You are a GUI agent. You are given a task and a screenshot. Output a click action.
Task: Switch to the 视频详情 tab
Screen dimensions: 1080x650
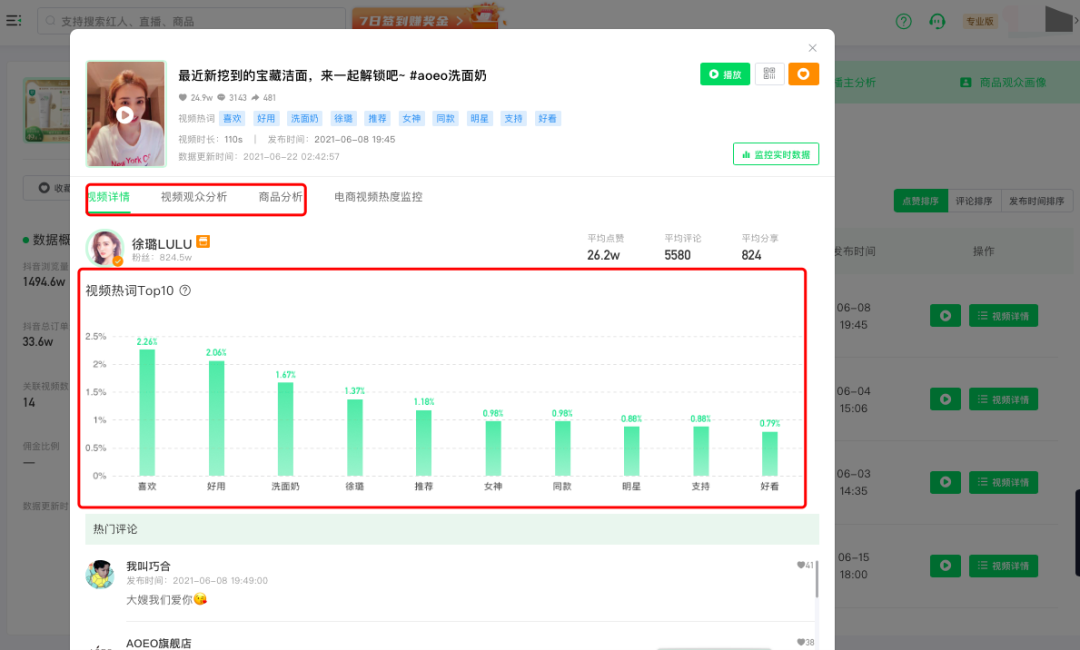click(109, 197)
